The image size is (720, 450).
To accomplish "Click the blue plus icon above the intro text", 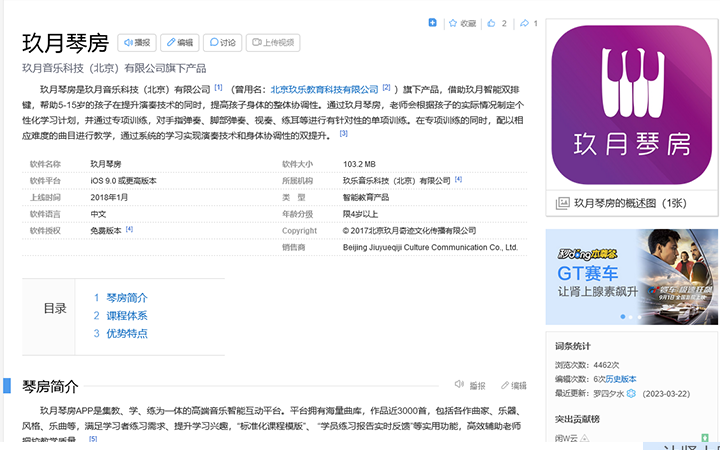I will [x=432, y=22].
